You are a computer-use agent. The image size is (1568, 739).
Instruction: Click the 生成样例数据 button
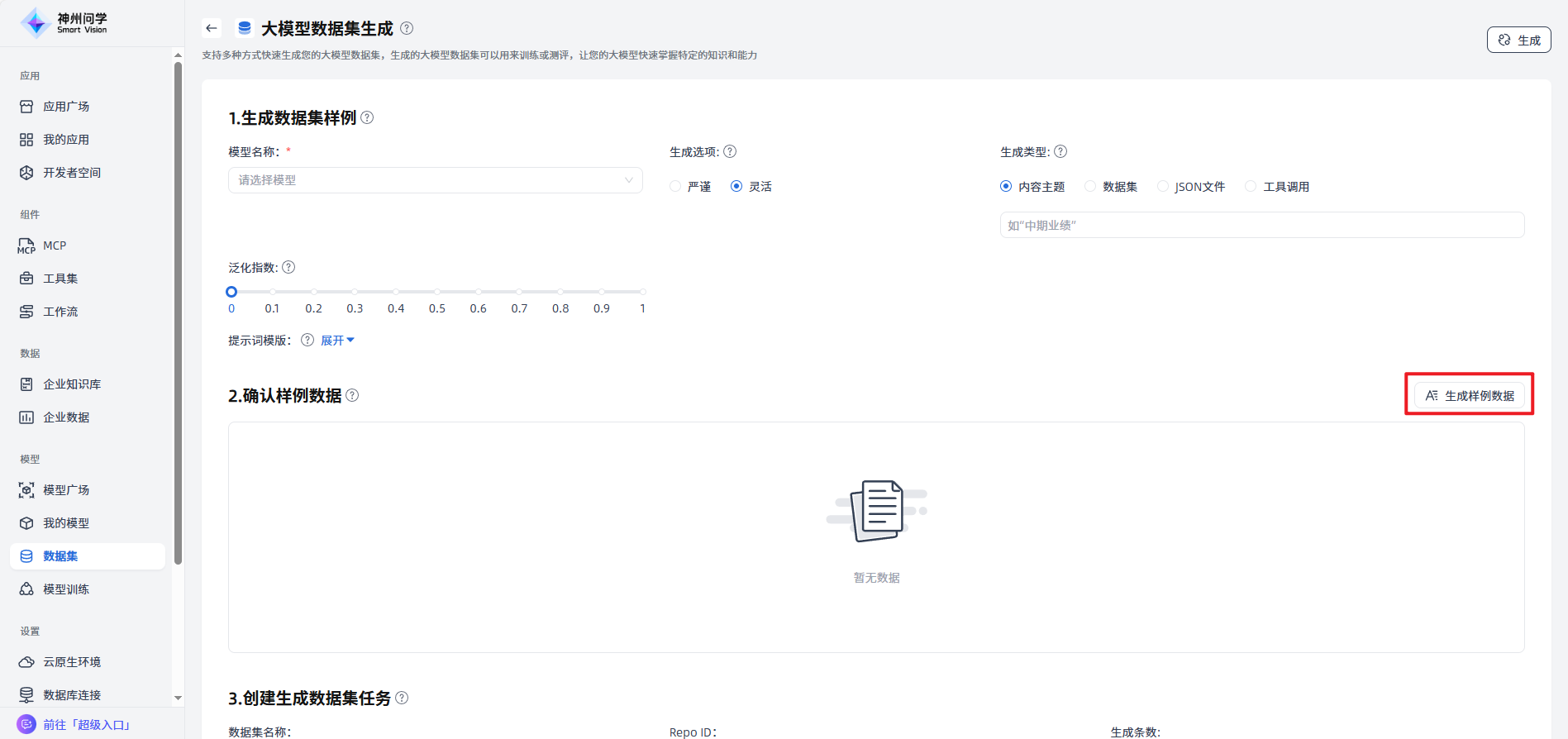[x=1469, y=395]
